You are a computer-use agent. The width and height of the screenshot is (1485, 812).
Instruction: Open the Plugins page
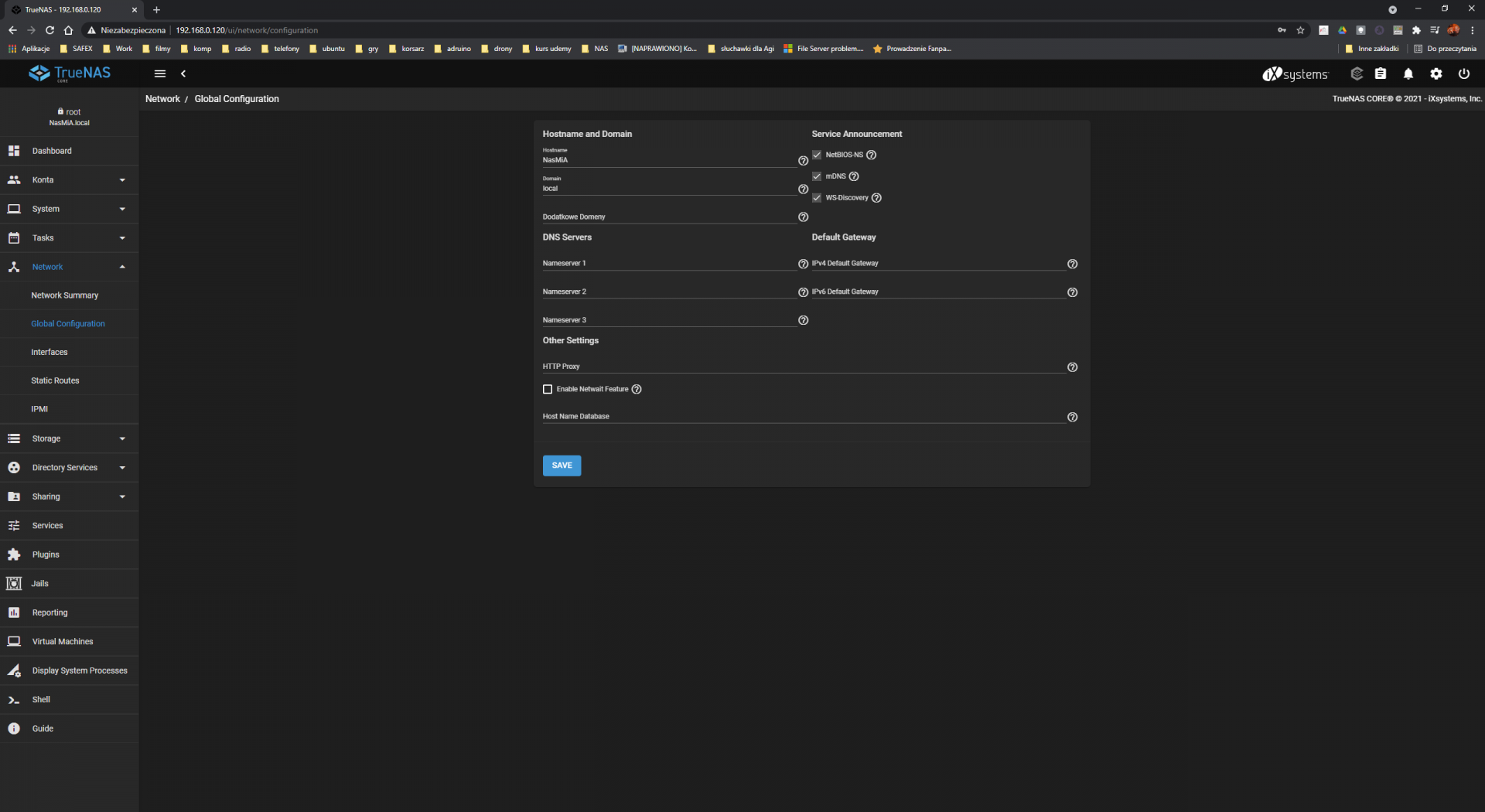pos(70,554)
